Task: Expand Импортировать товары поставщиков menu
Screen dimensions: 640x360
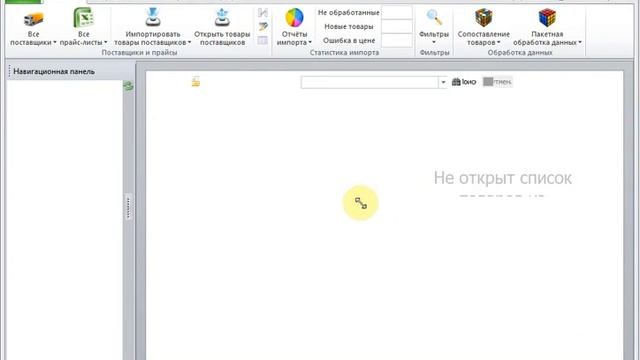Action: [x=153, y=27]
